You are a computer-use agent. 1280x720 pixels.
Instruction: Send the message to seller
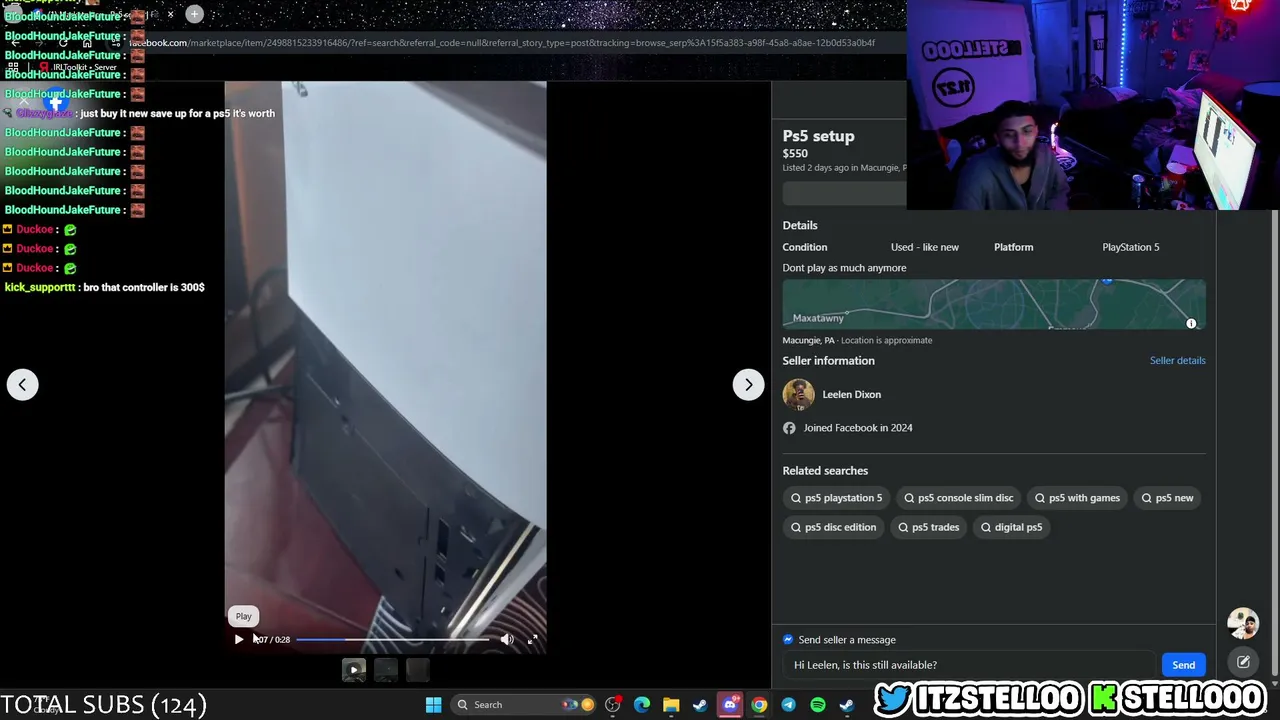(x=1183, y=665)
